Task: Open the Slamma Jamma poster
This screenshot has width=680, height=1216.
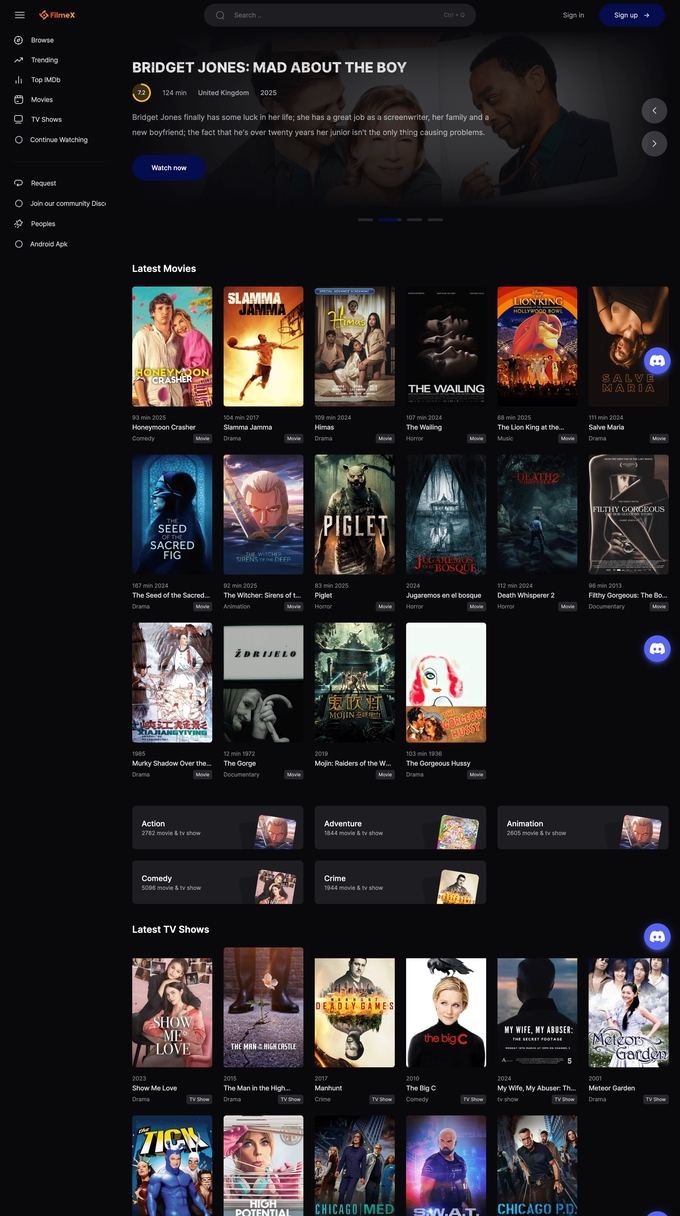Action: [x=263, y=347]
